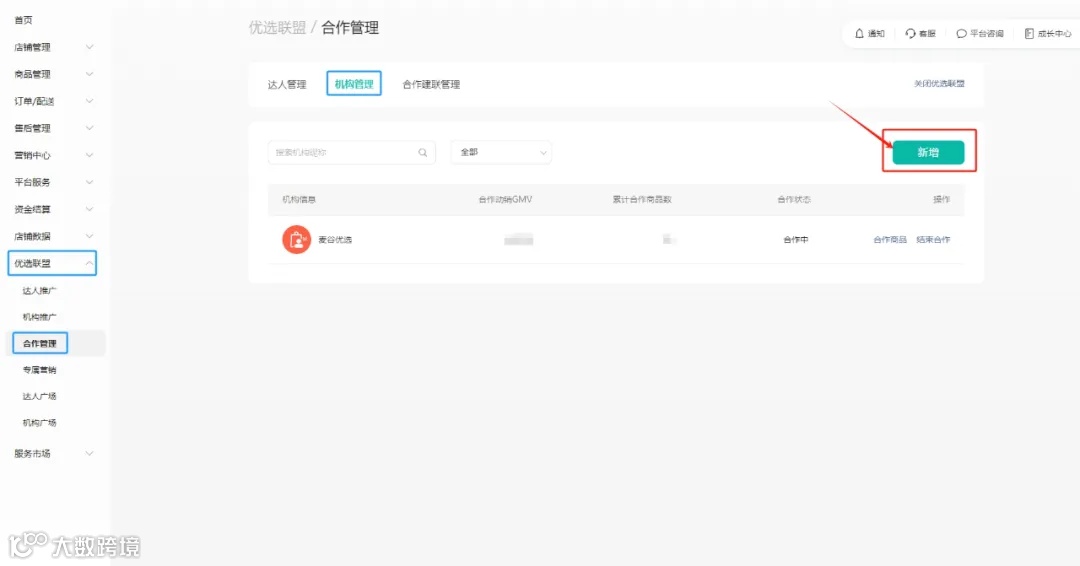Click the search magnifier in the search box

click(422, 152)
